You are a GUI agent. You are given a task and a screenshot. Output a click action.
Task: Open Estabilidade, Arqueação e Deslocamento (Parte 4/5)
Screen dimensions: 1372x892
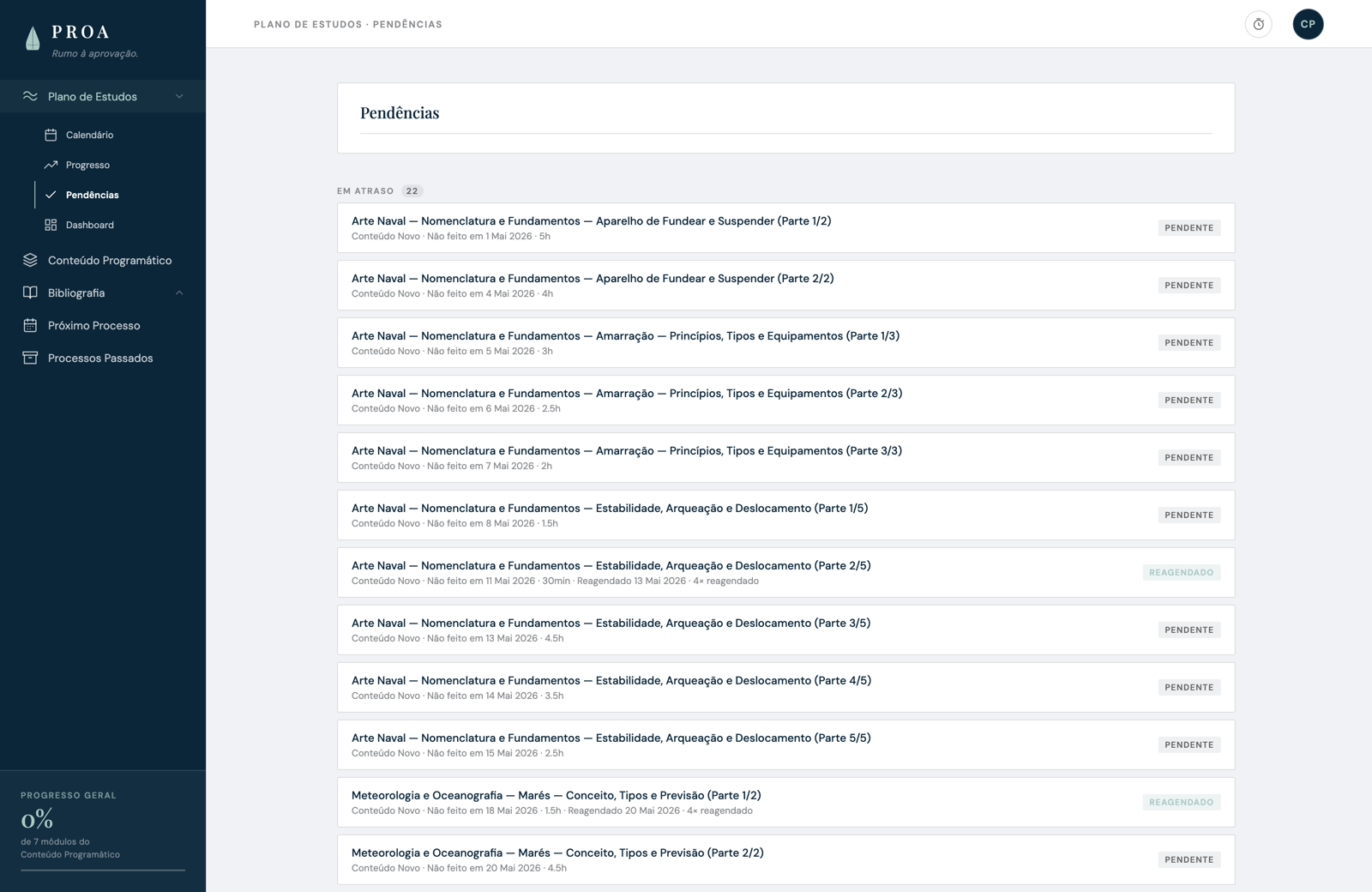(x=785, y=688)
